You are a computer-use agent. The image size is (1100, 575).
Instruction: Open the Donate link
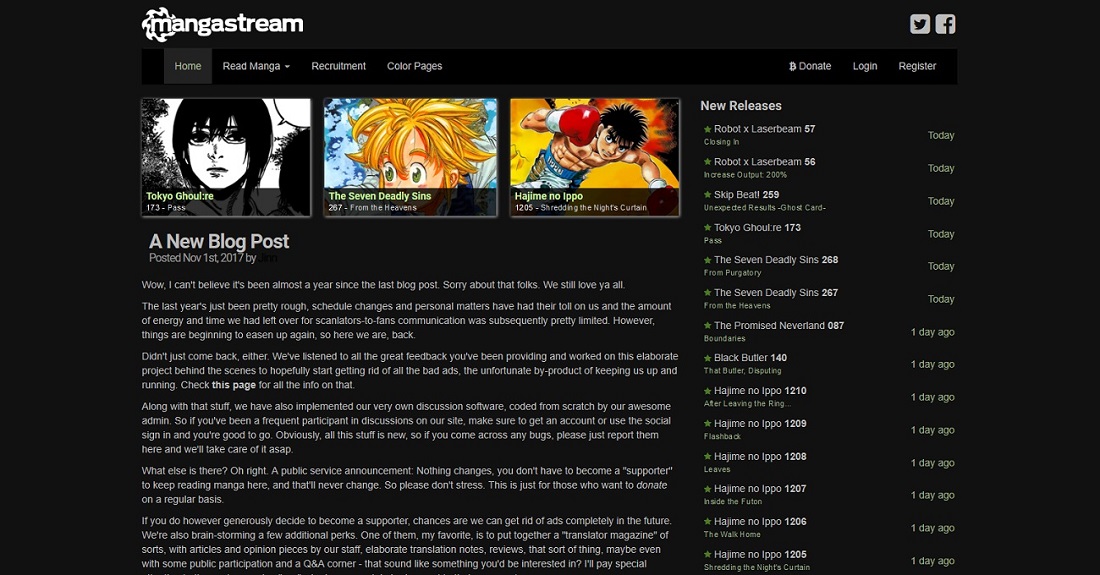tap(810, 66)
